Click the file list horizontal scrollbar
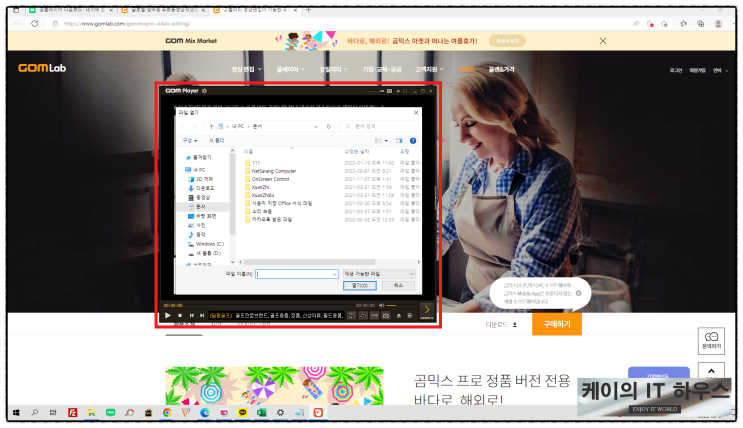Image resolution: width=743 pixels, height=428 pixels. click(x=309, y=262)
